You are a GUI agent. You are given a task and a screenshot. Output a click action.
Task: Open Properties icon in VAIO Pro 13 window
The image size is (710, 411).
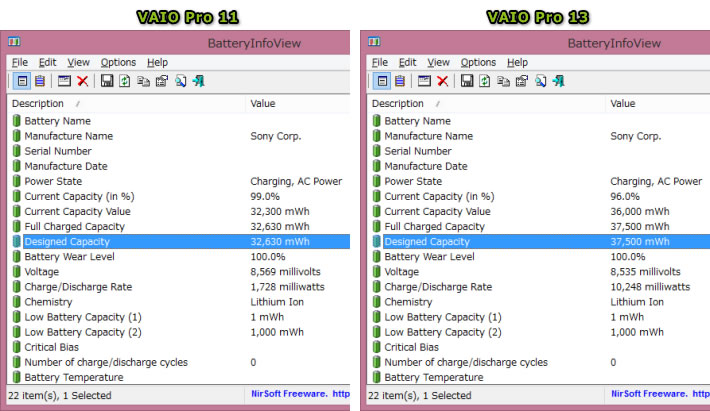[x=522, y=81]
